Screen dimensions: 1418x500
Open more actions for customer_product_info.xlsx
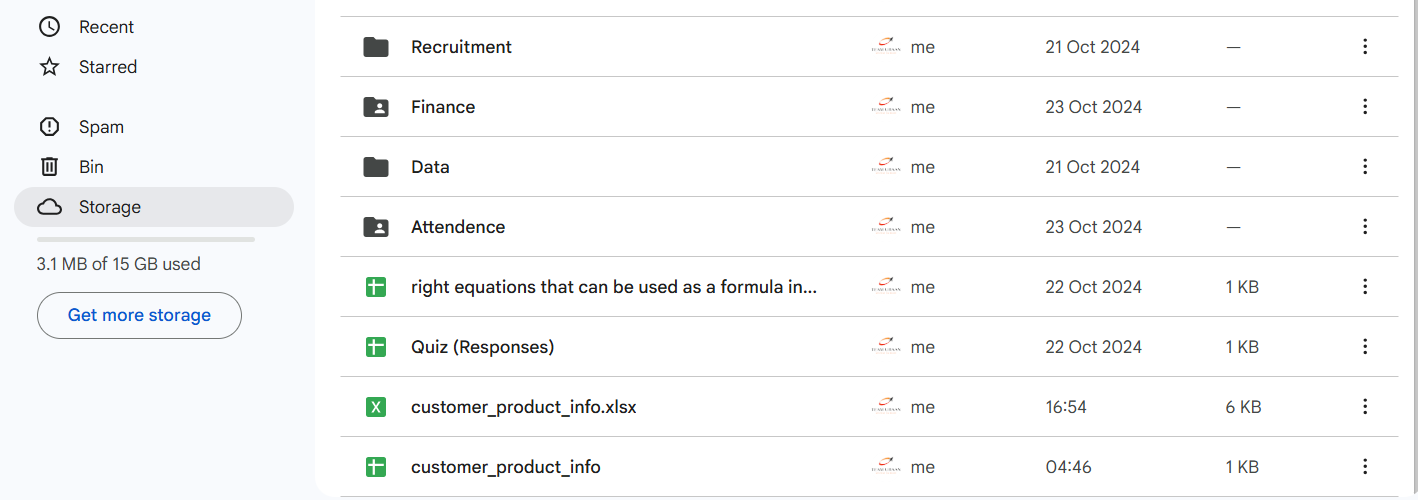1365,407
